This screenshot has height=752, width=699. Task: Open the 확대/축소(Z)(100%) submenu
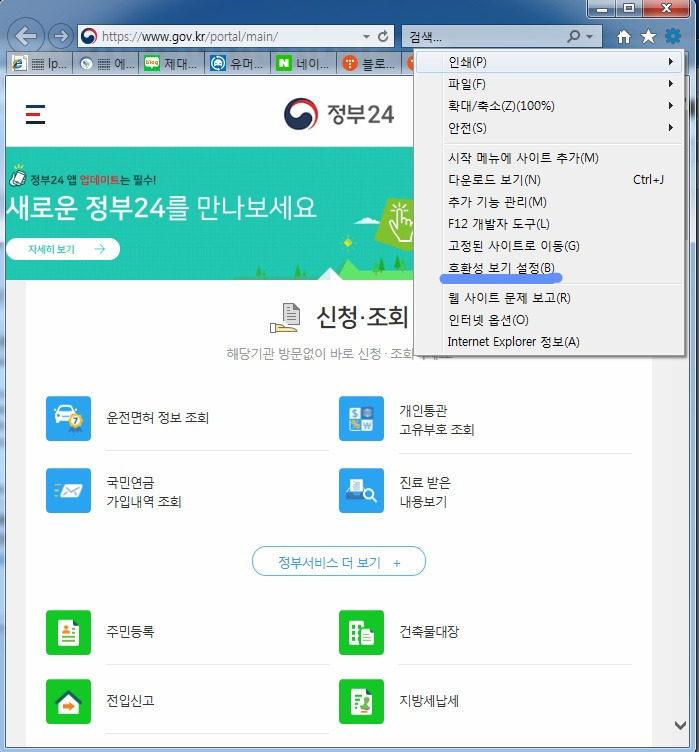(549, 106)
